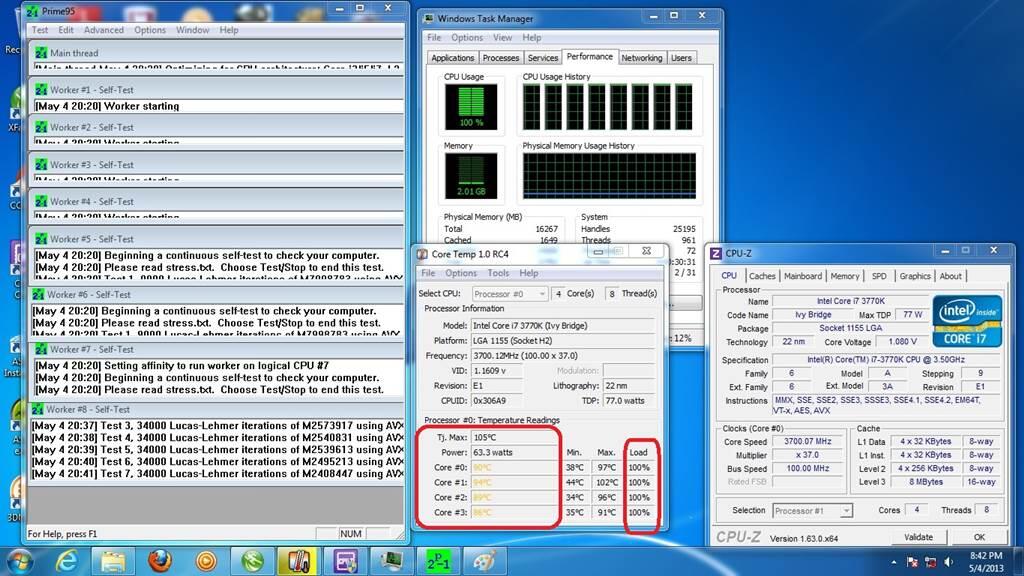Switch to the Services tab in Task Manager
This screenshot has height=576, width=1024.
[543, 58]
